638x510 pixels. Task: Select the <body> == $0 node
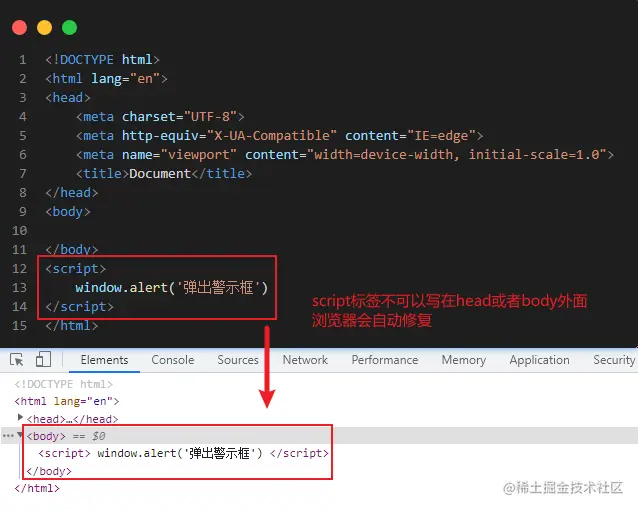(x=66, y=436)
